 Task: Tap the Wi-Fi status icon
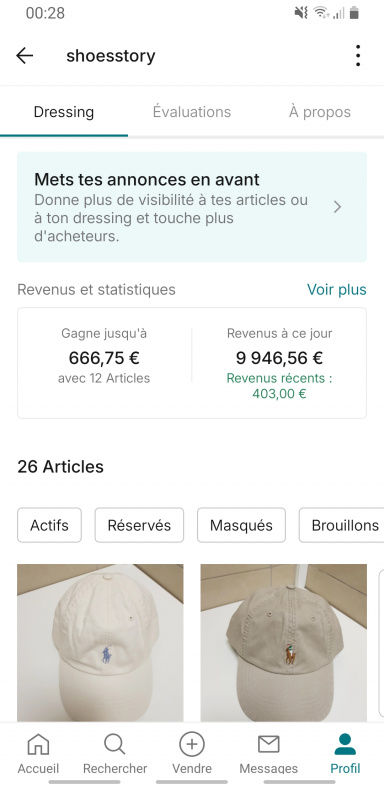pyautogui.click(x=320, y=13)
